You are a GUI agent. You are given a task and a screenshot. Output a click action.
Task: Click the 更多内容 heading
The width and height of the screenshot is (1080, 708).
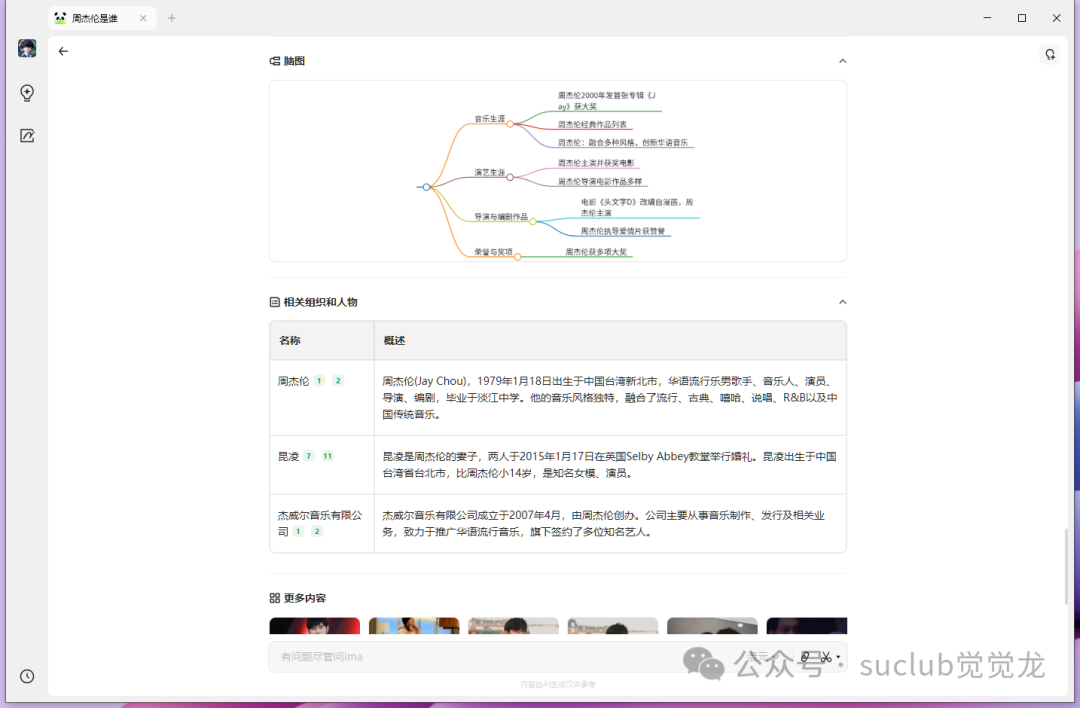pyautogui.click(x=304, y=598)
